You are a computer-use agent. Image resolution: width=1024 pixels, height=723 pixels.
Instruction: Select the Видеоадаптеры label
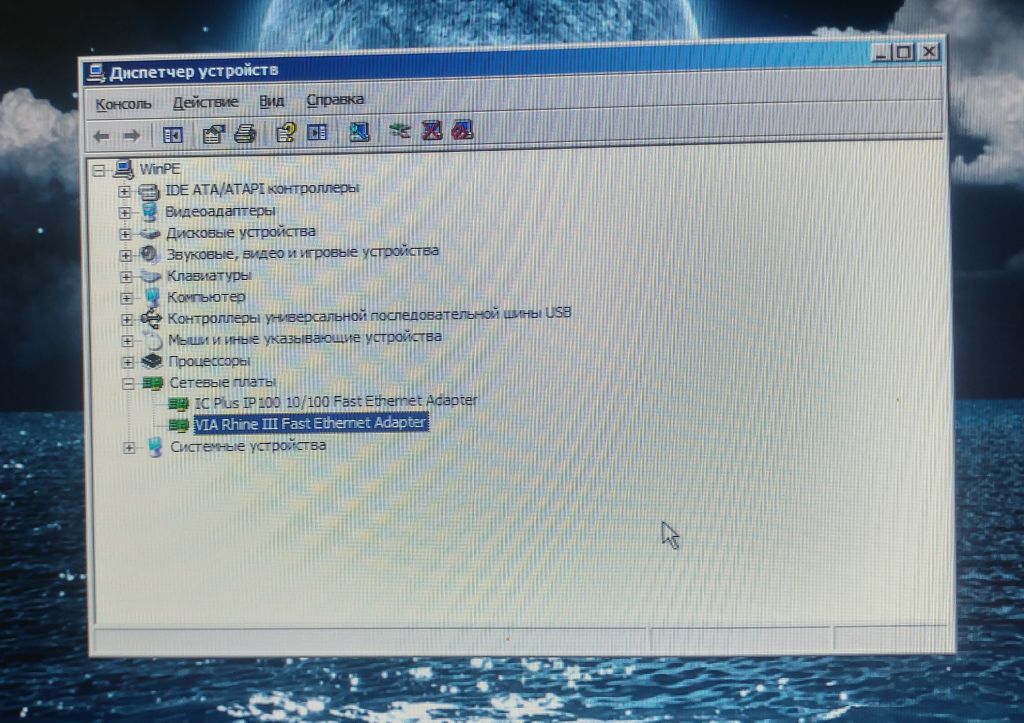point(220,211)
